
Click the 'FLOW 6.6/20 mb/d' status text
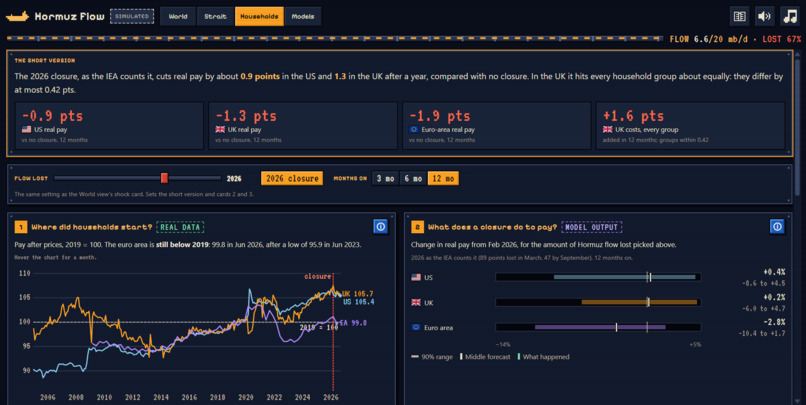pyautogui.click(x=709, y=39)
